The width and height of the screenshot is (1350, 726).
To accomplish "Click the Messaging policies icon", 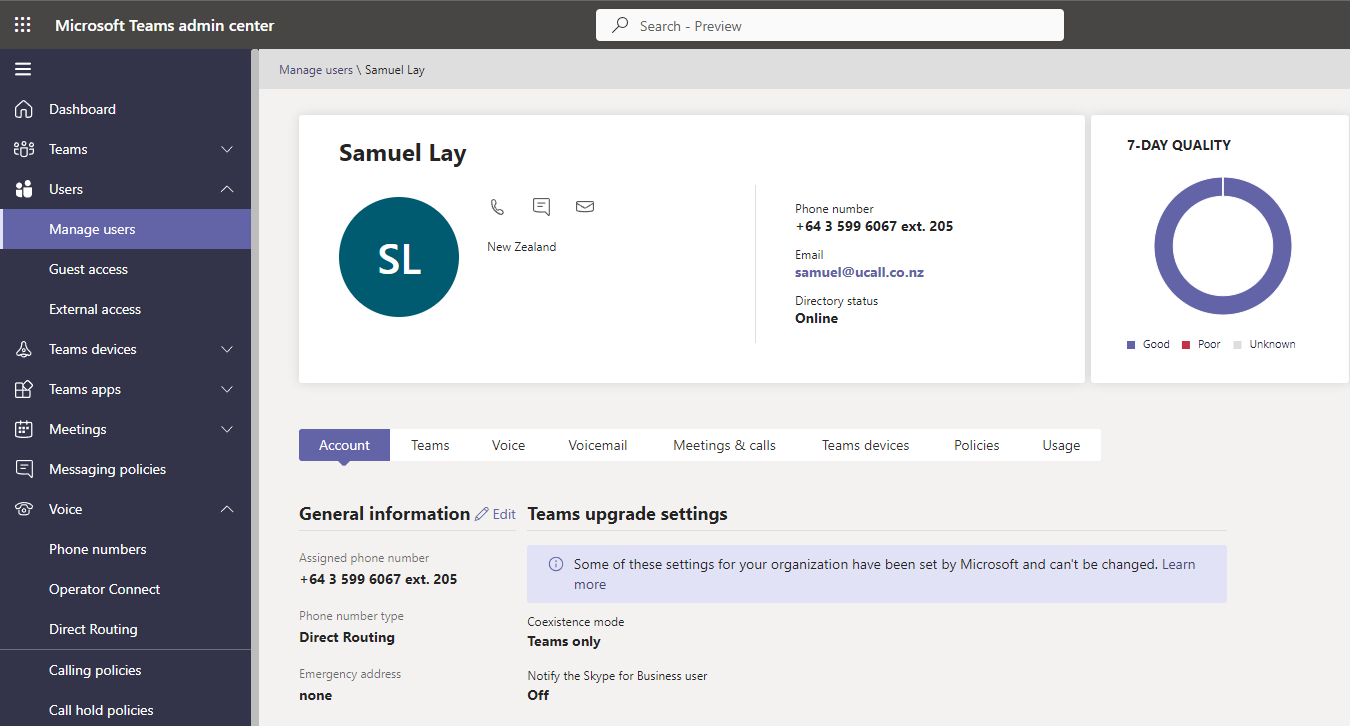I will tap(24, 469).
